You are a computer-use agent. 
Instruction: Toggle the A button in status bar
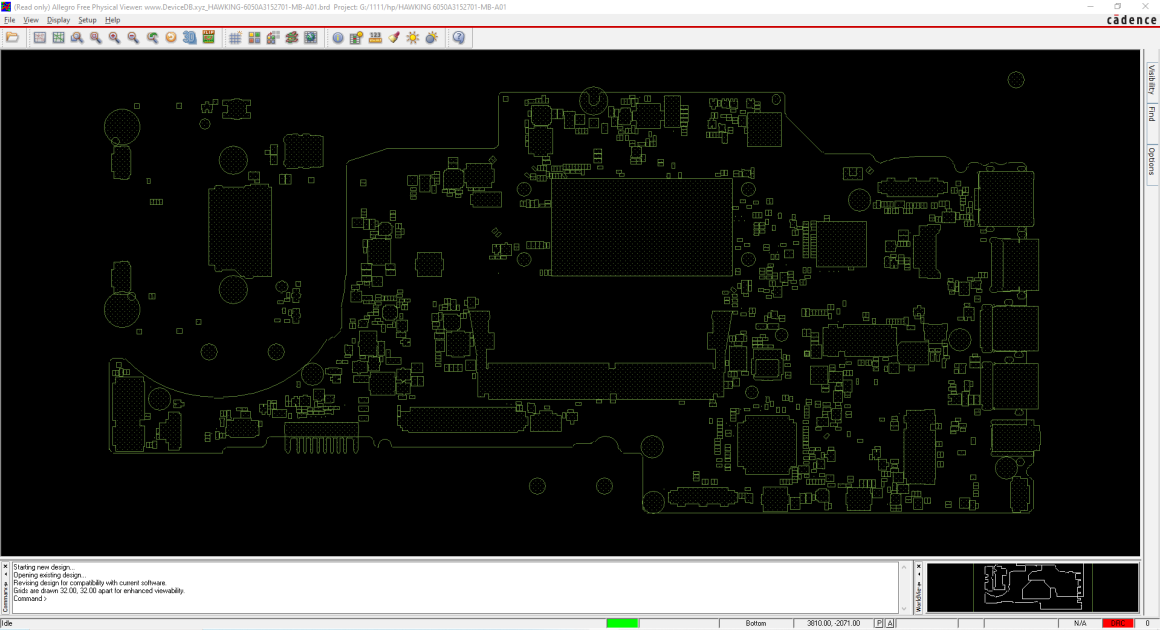[890, 623]
